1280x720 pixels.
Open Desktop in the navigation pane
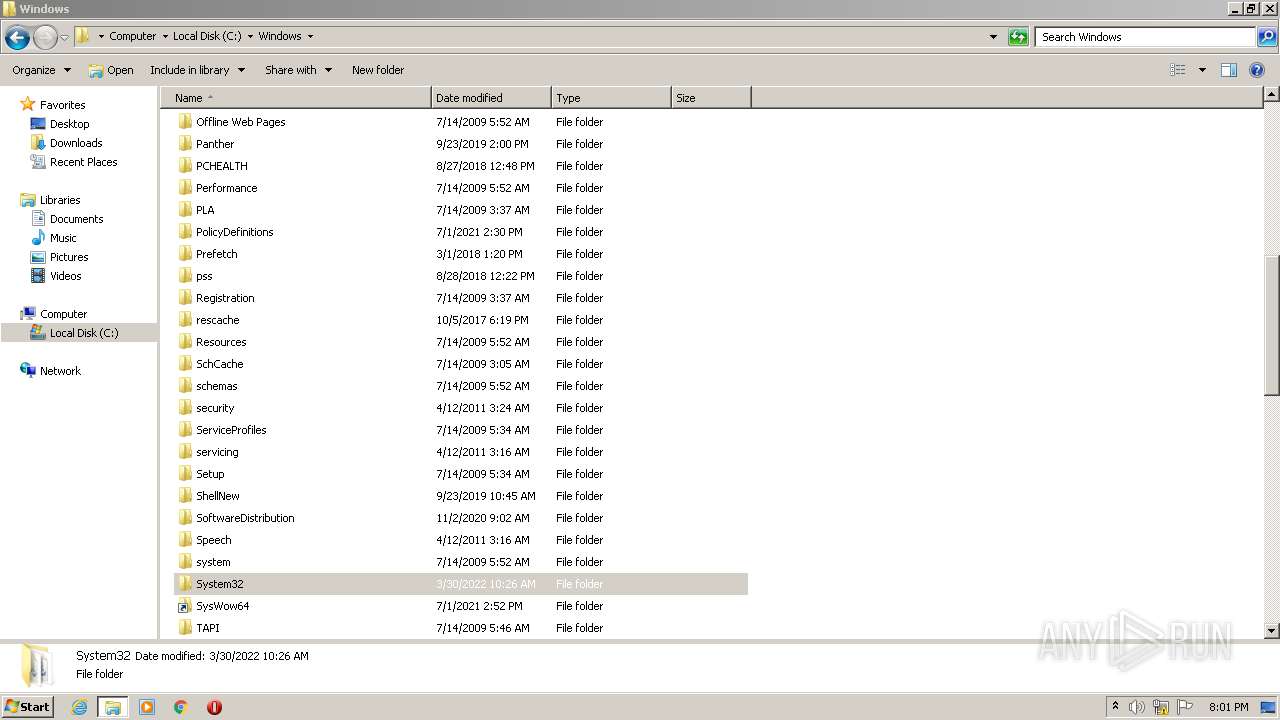pos(69,124)
